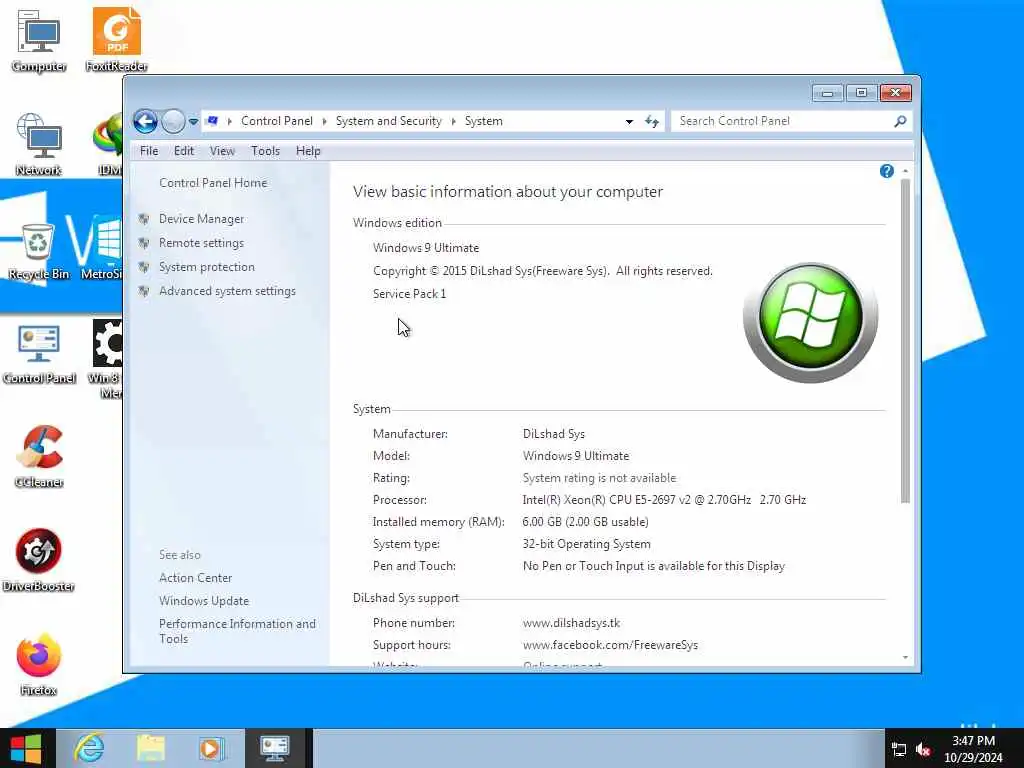Image resolution: width=1024 pixels, height=768 pixels.
Task: Open the CCleaner desktop icon
Action: (x=39, y=456)
